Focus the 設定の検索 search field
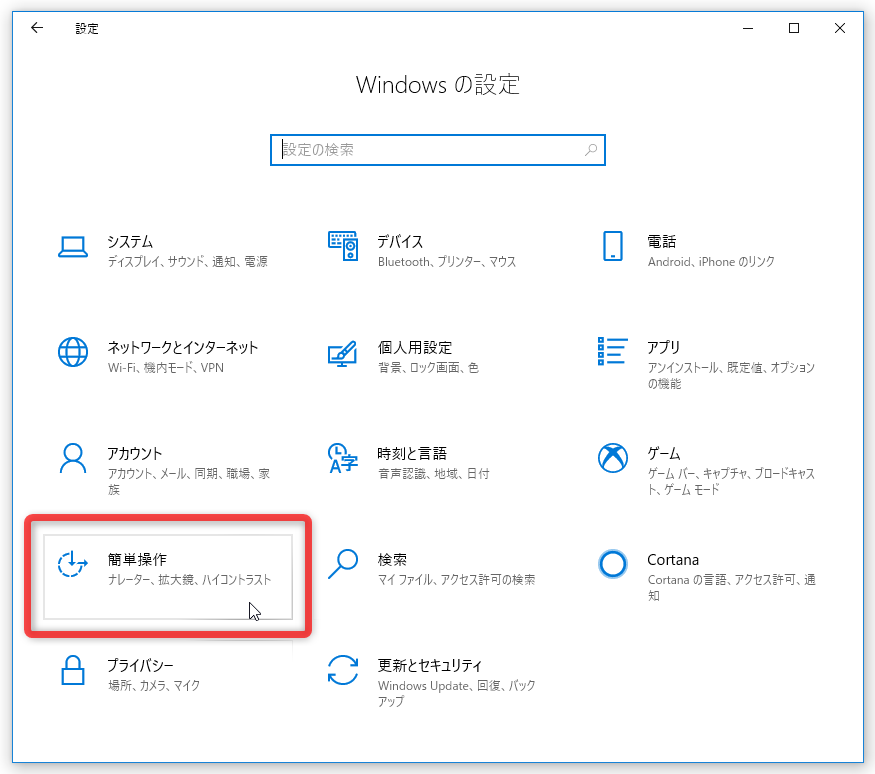The image size is (875, 774). click(438, 150)
